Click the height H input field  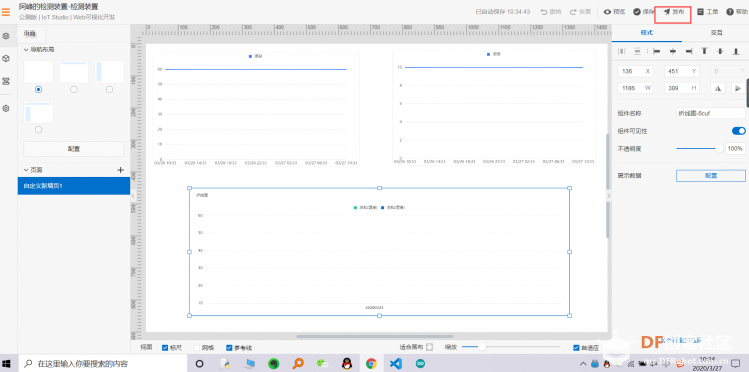pos(682,88)
